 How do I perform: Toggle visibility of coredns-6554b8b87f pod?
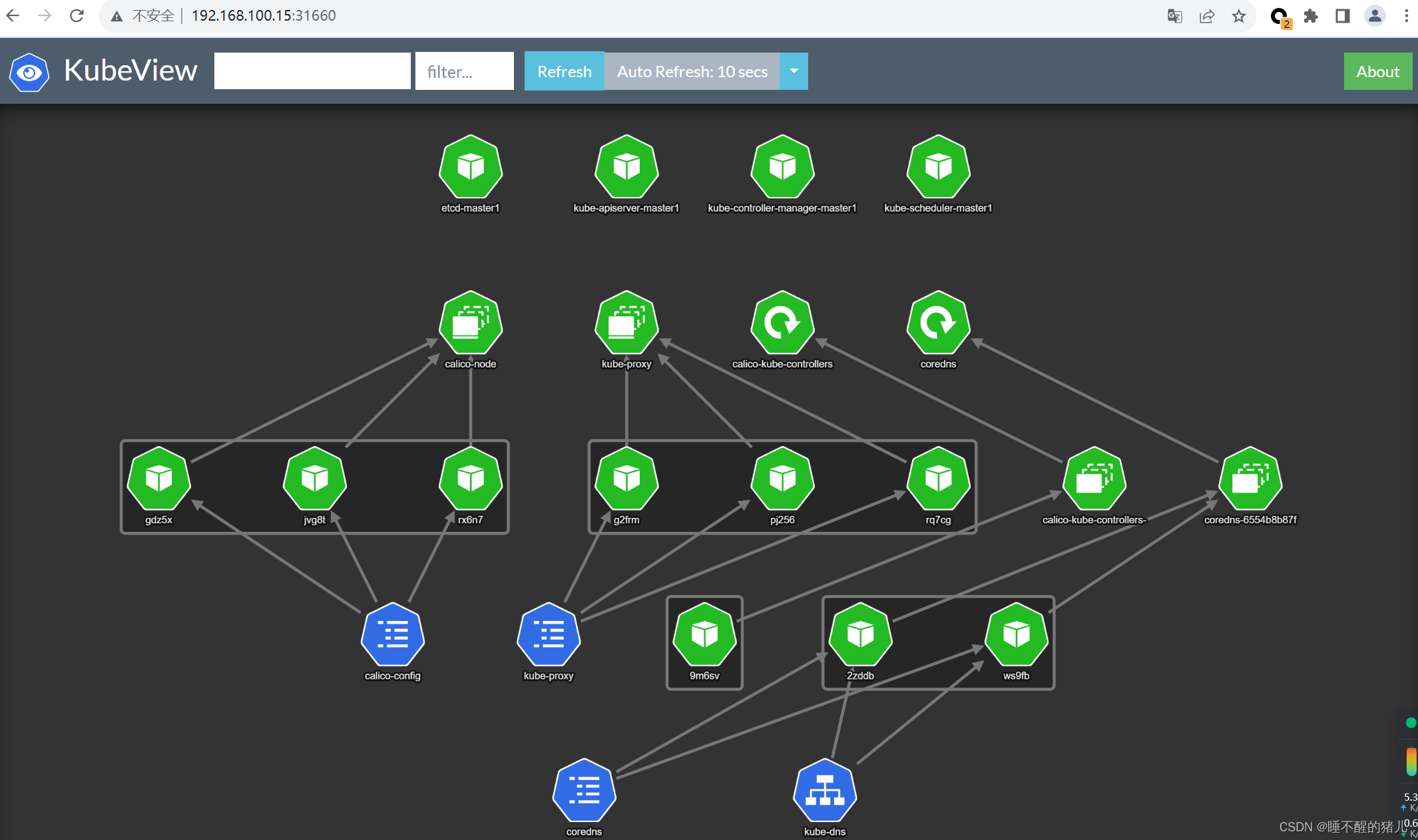click(x=1251, y=483)
